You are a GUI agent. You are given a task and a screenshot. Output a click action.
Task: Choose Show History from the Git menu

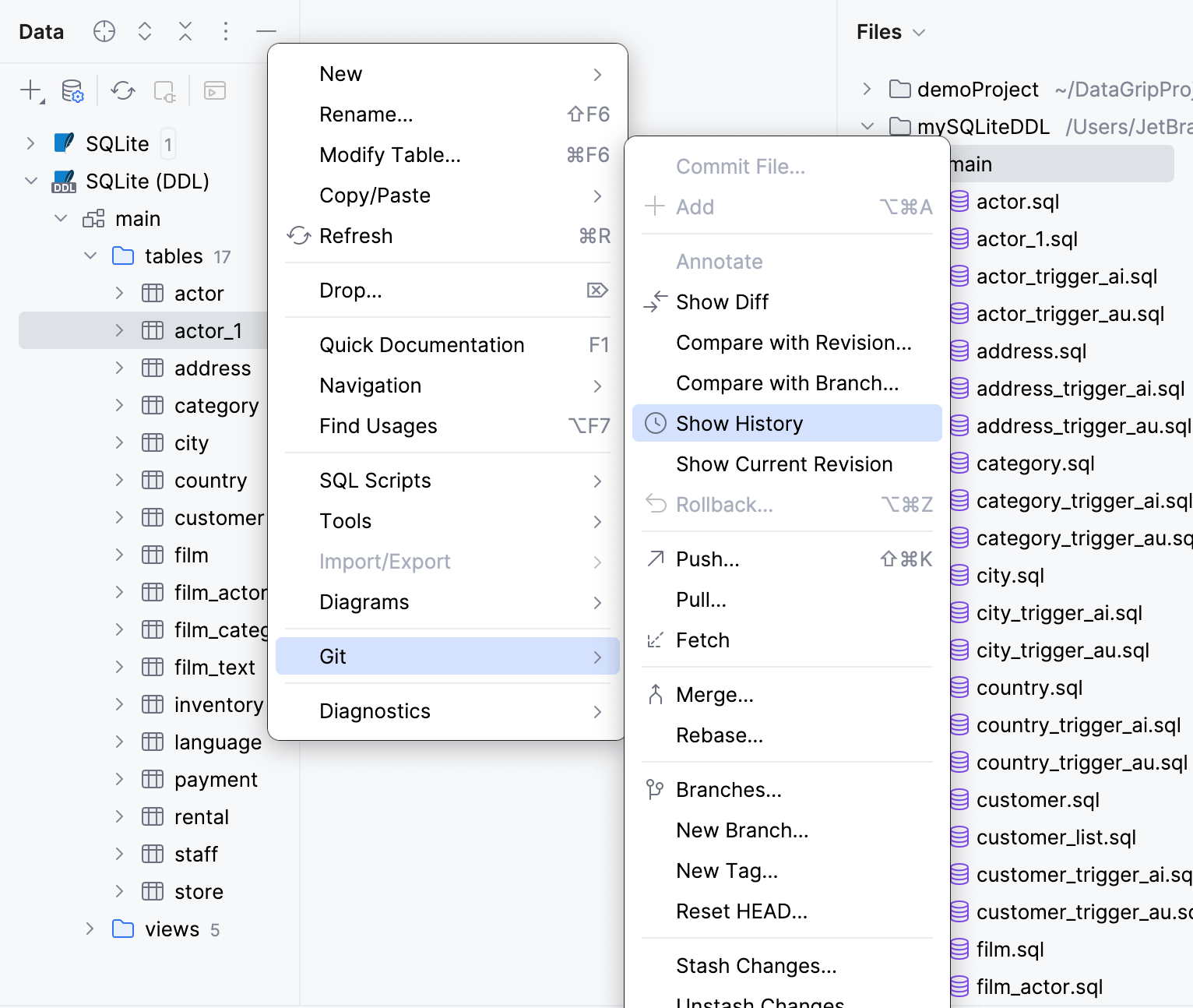(739, 423)
